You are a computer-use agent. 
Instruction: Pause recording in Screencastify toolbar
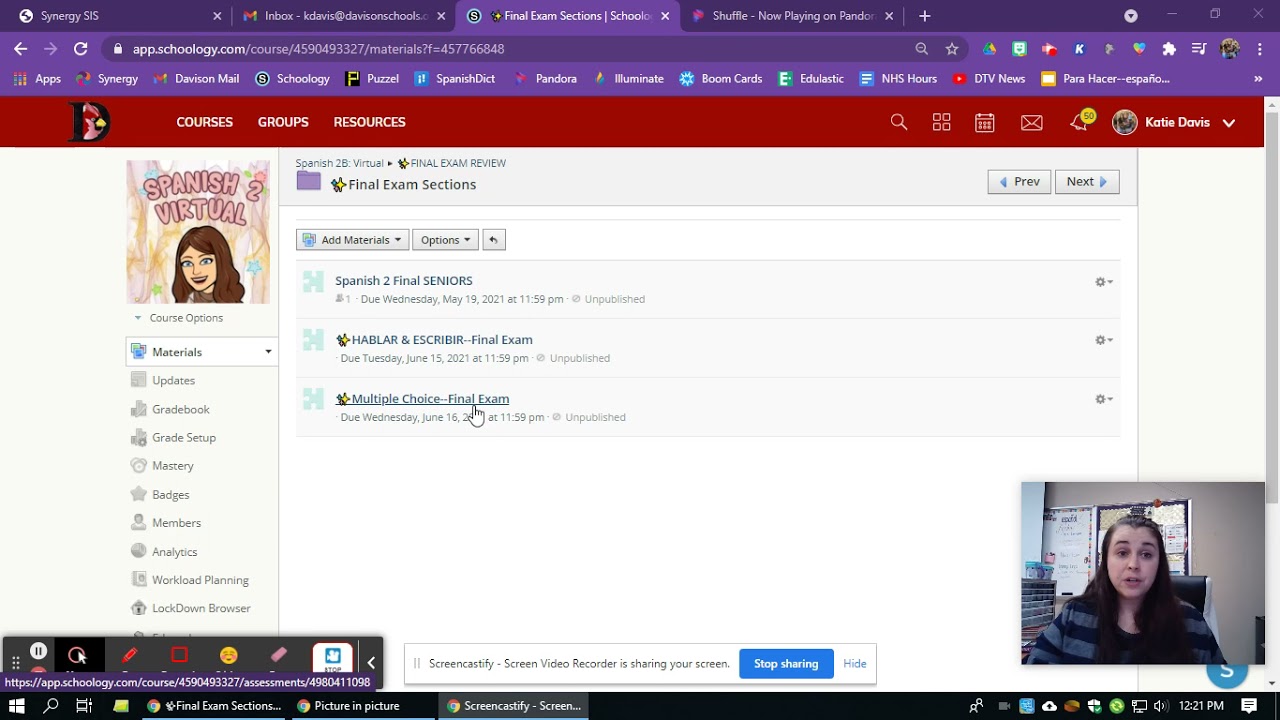38,652
